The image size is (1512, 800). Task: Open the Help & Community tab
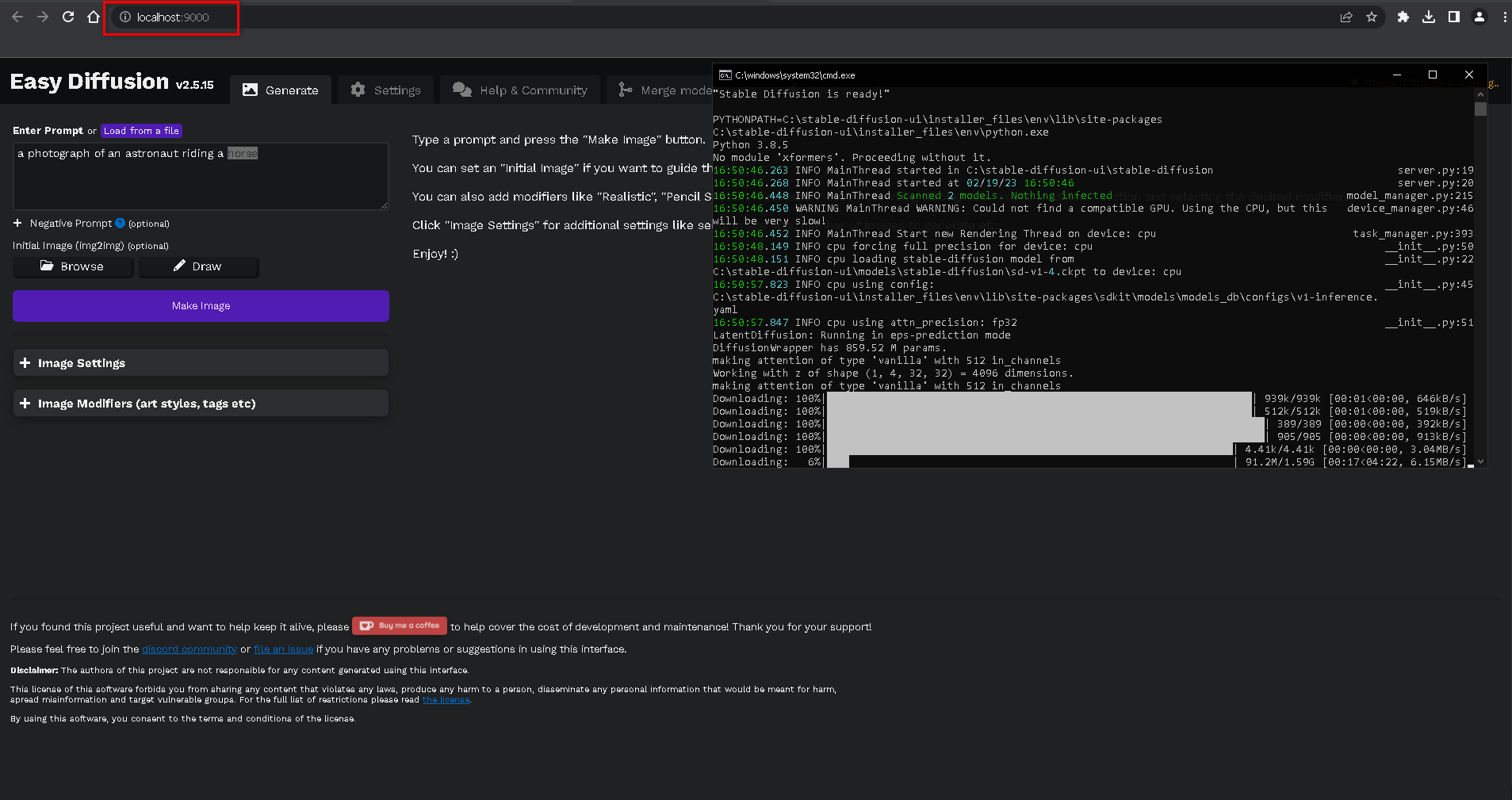tap(520, 90)
